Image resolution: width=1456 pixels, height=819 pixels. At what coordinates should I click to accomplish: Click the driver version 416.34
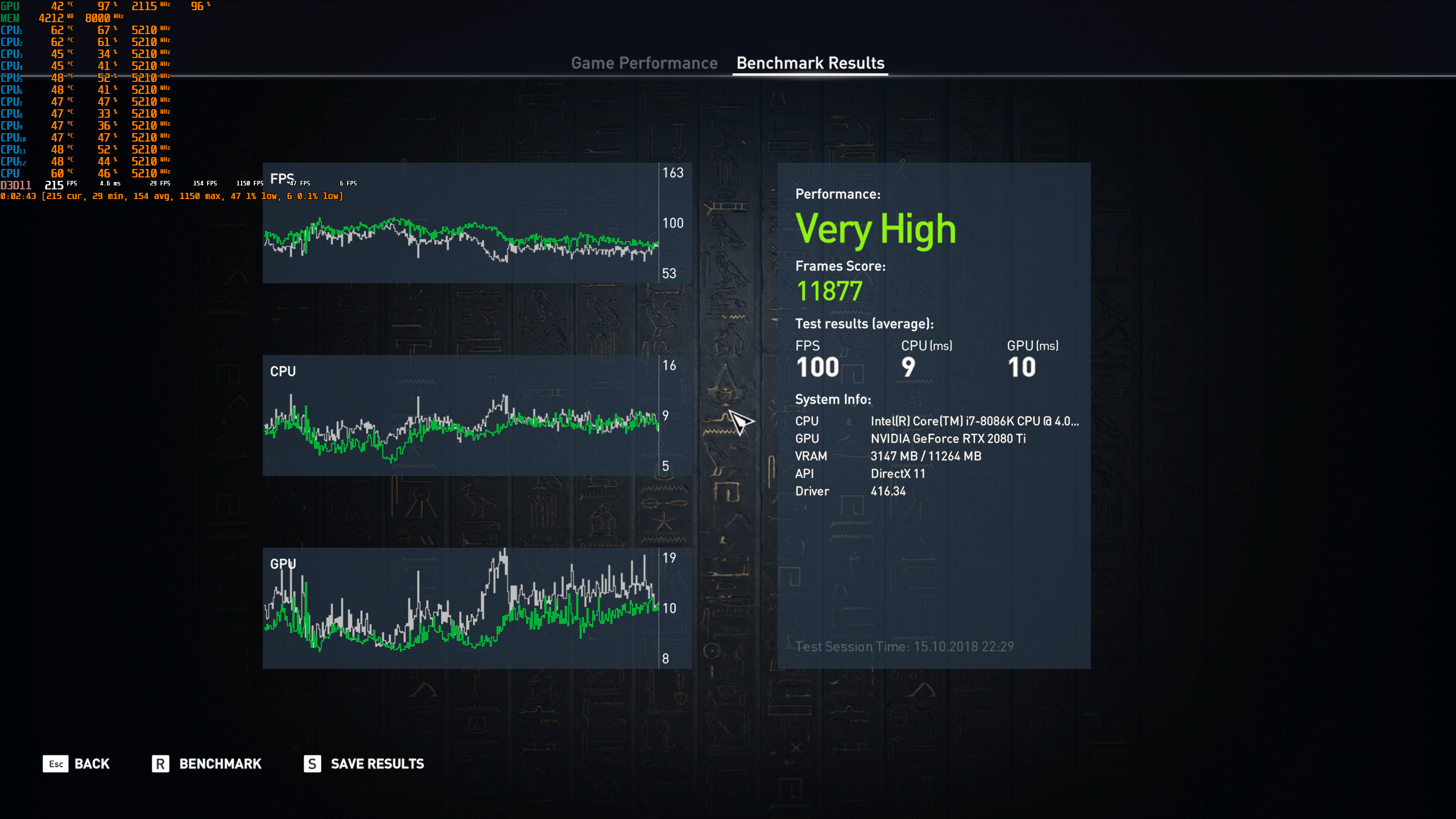[x=888, y=491]
